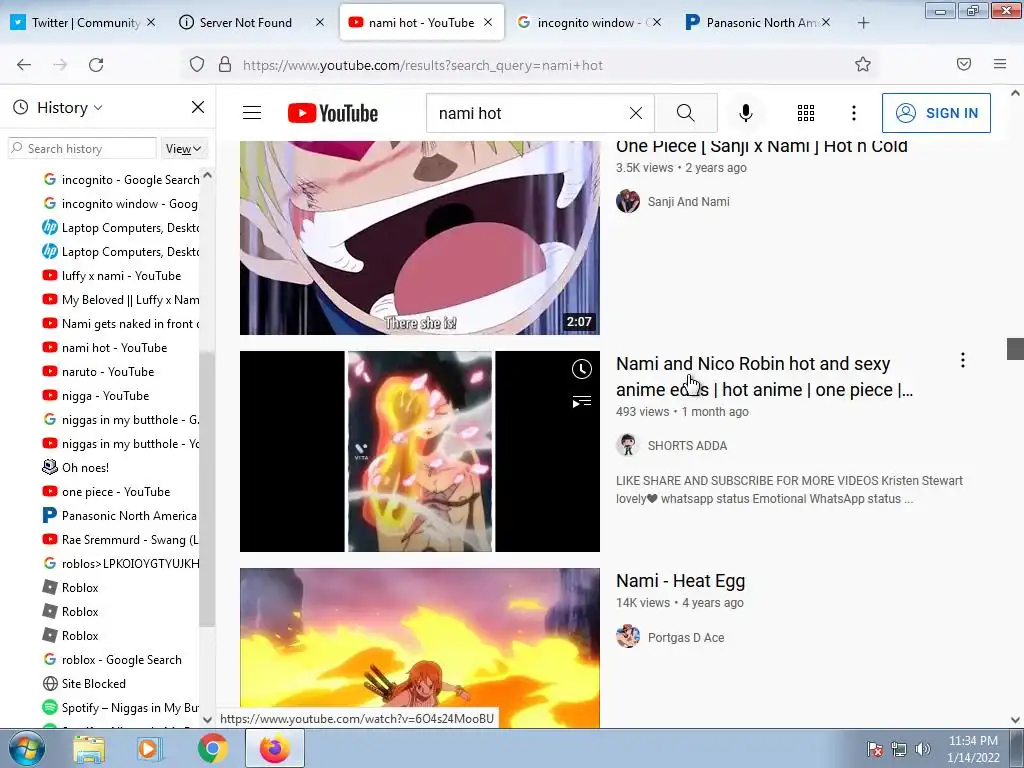Image resolution: width=1024 pixels, height=768 pixels.
Task: Open the Pocket save icon
Action: [x=964, y=64]
